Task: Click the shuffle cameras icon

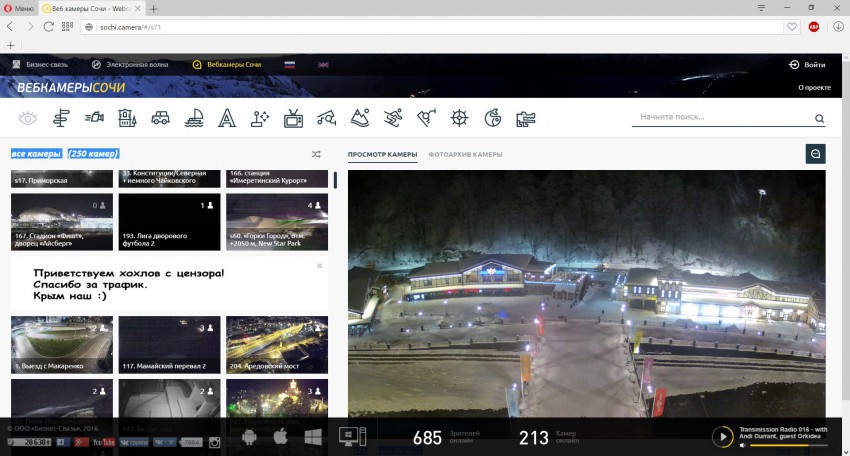Action: [x=316, y=154]
